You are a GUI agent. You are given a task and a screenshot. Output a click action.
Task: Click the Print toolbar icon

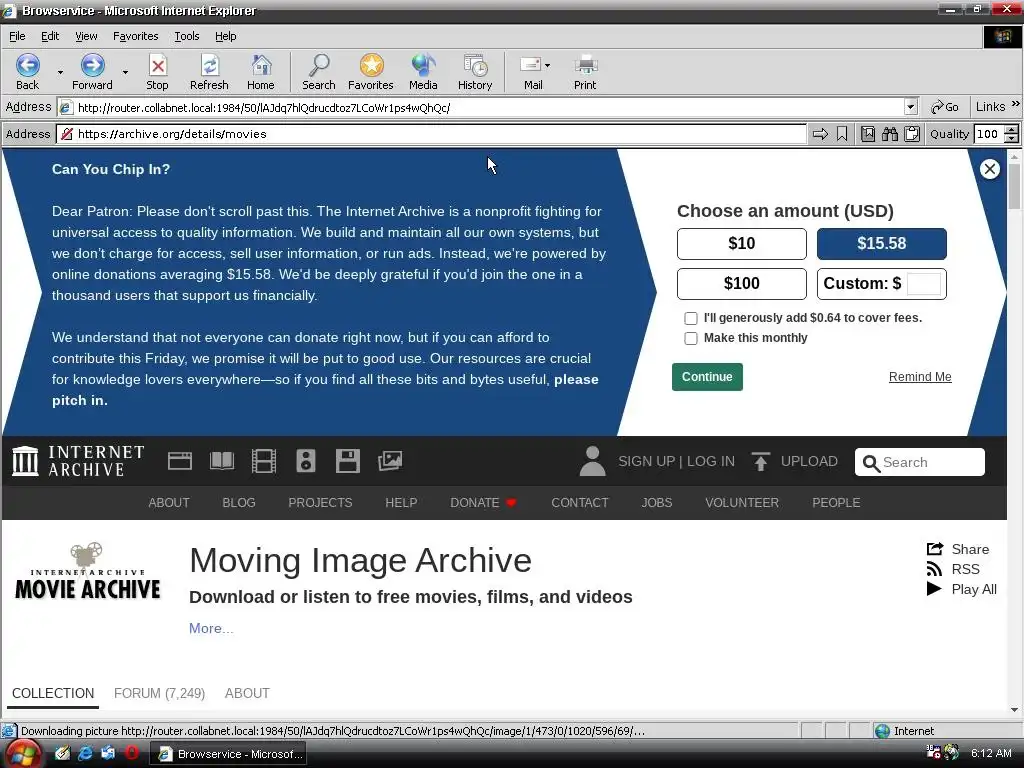585,72
